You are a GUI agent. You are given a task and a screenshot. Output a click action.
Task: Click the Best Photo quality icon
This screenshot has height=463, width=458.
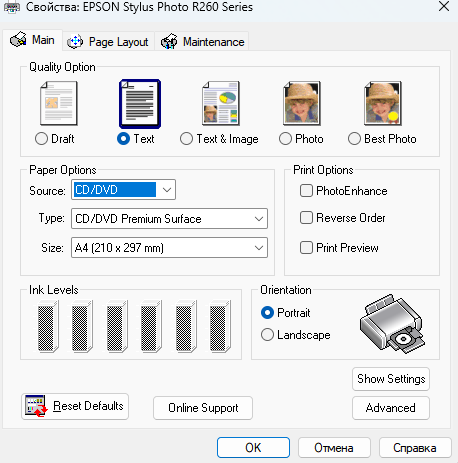[x=383, y=103]
